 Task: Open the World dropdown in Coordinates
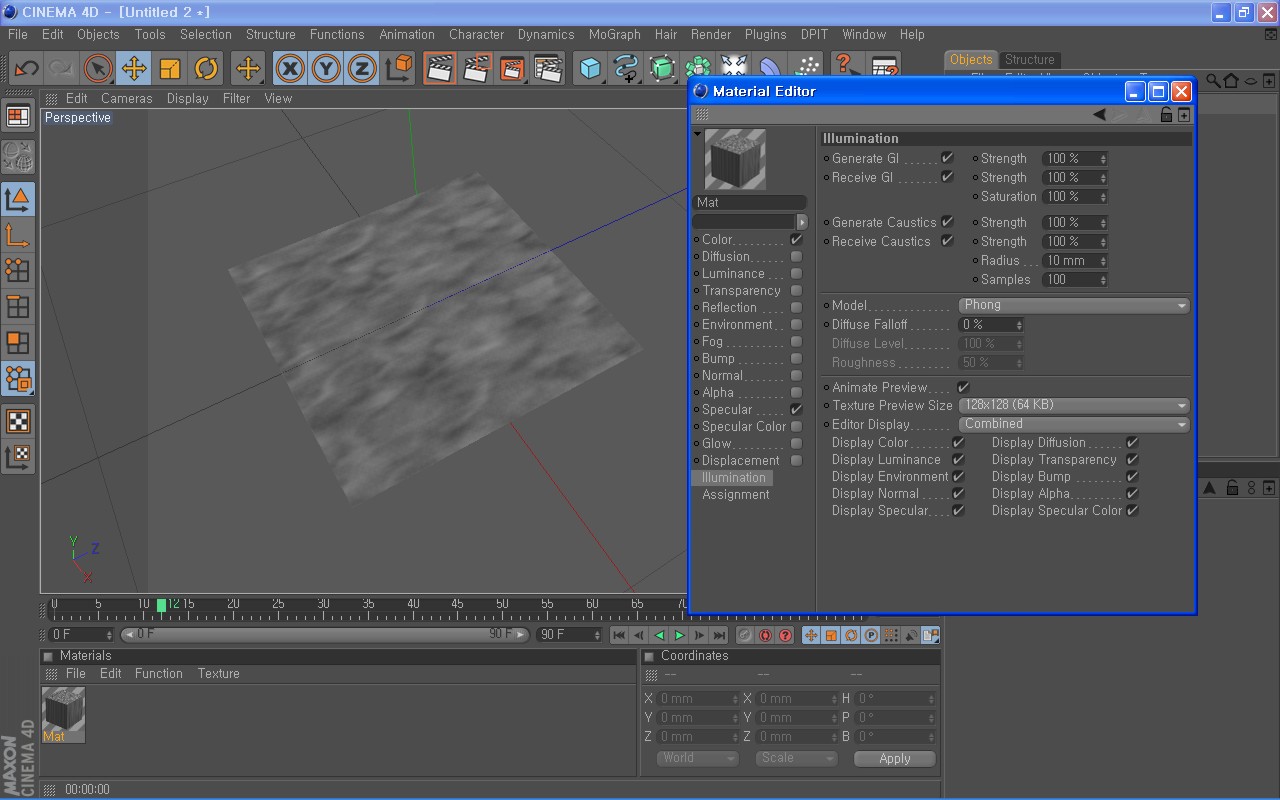coord(697,758)
